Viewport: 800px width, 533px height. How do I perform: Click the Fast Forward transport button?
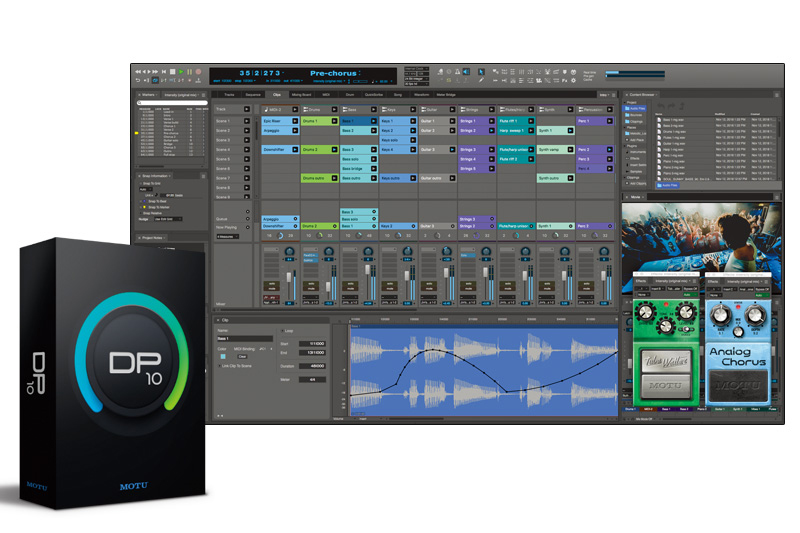pyautogui.click(x=155, y=72)
